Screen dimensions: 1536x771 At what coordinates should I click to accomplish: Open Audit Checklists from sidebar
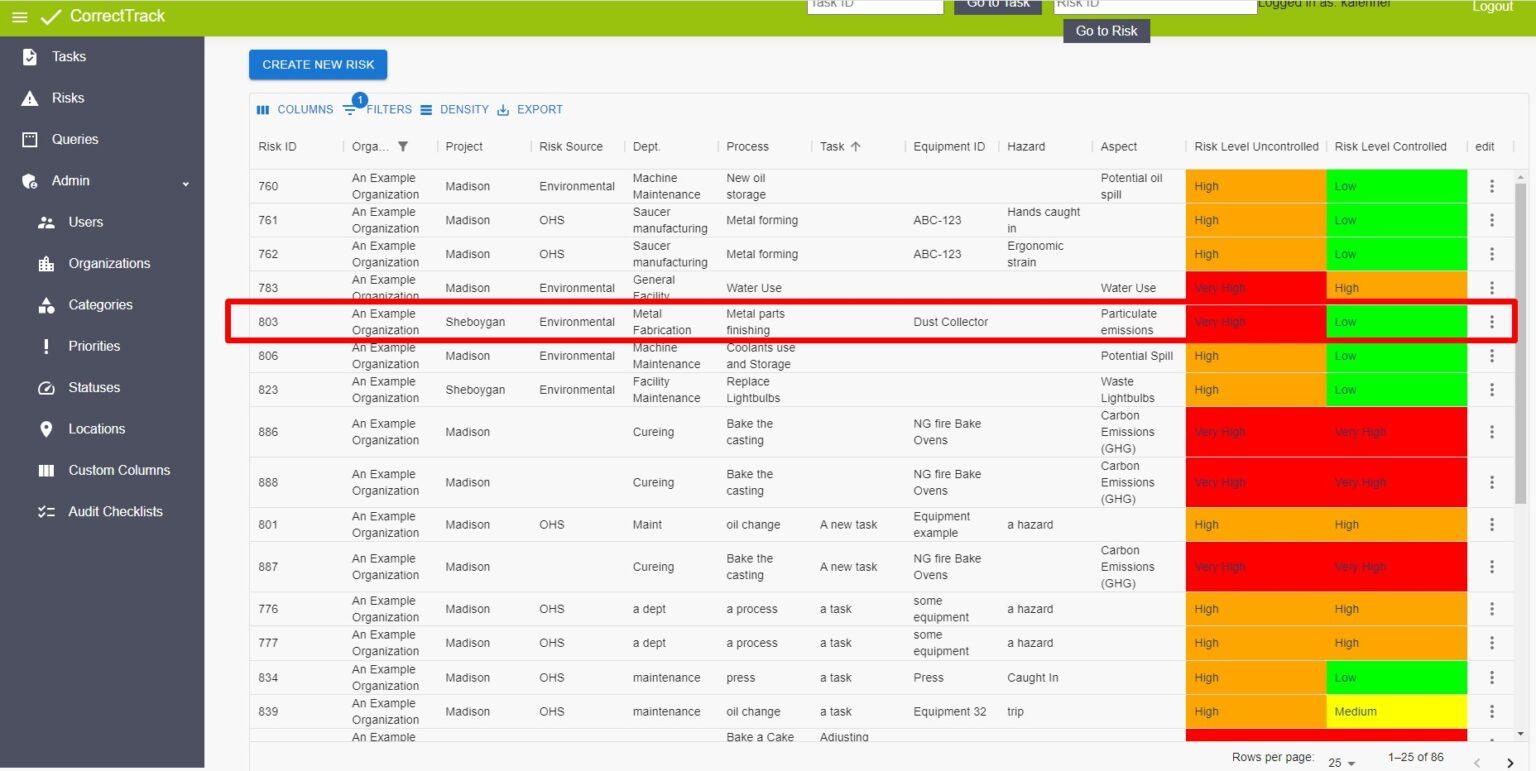[x=115, y=511]
